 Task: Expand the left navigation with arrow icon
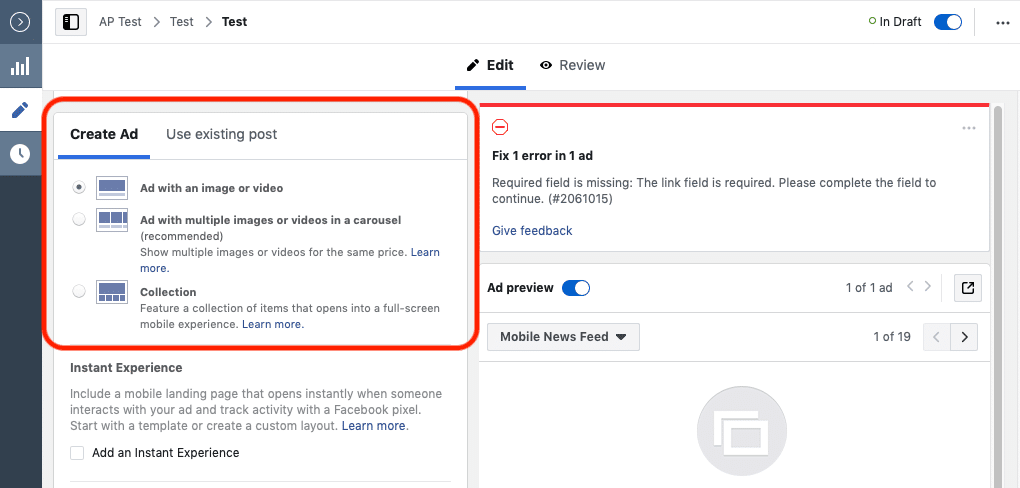click(21, 22)
